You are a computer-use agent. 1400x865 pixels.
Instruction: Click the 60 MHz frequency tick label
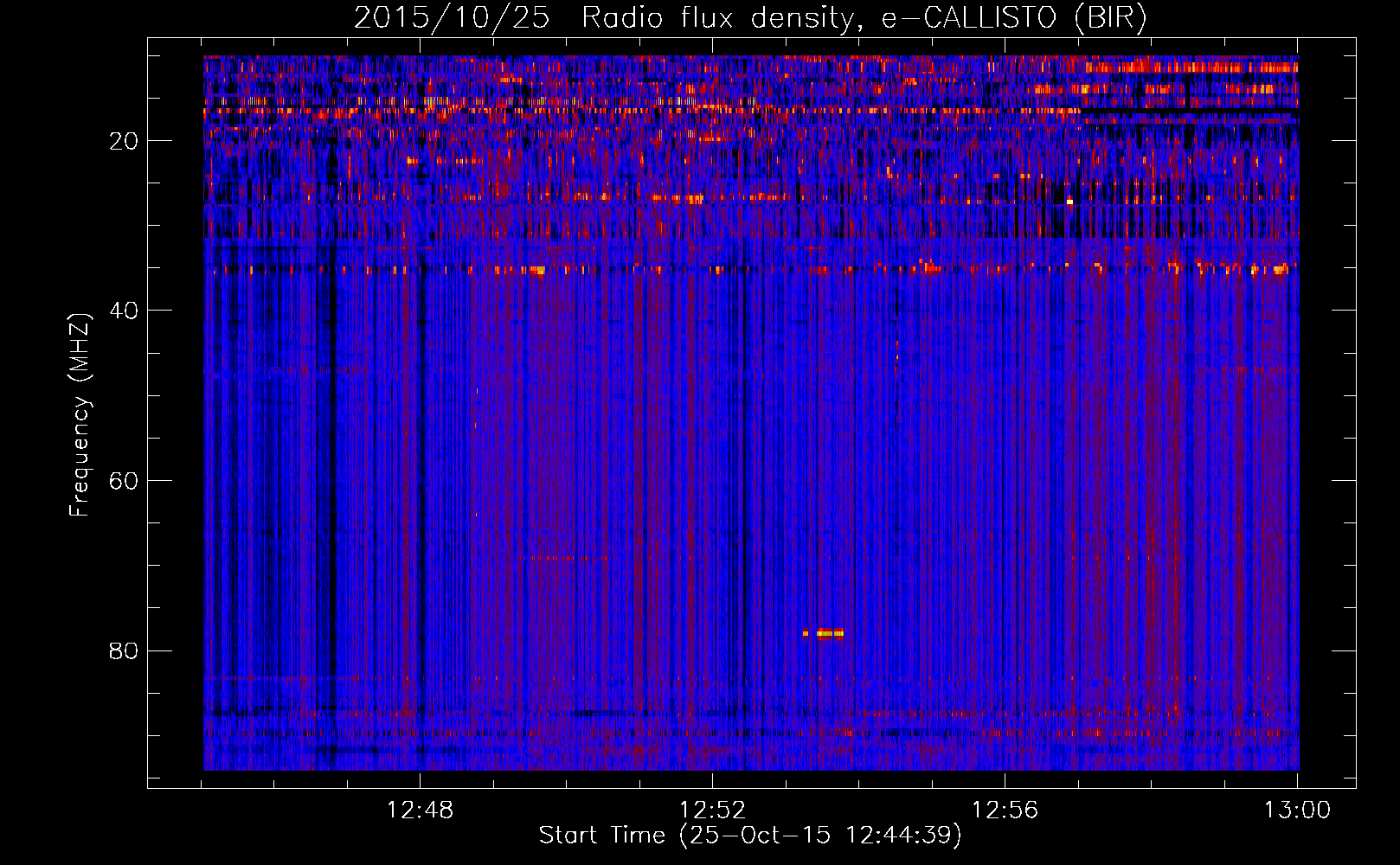[x=124, y=481]
